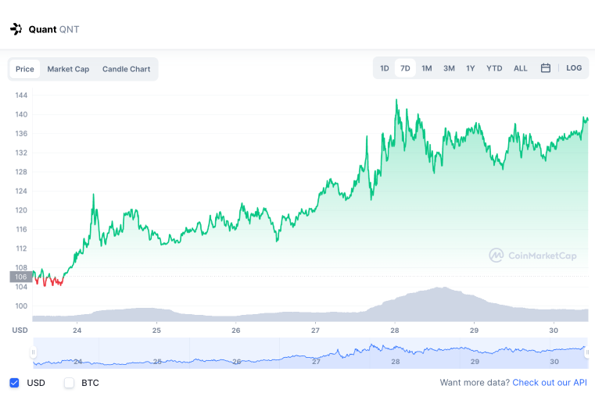
Task: Click the date label 28 on x-axis
Action: 395,330
